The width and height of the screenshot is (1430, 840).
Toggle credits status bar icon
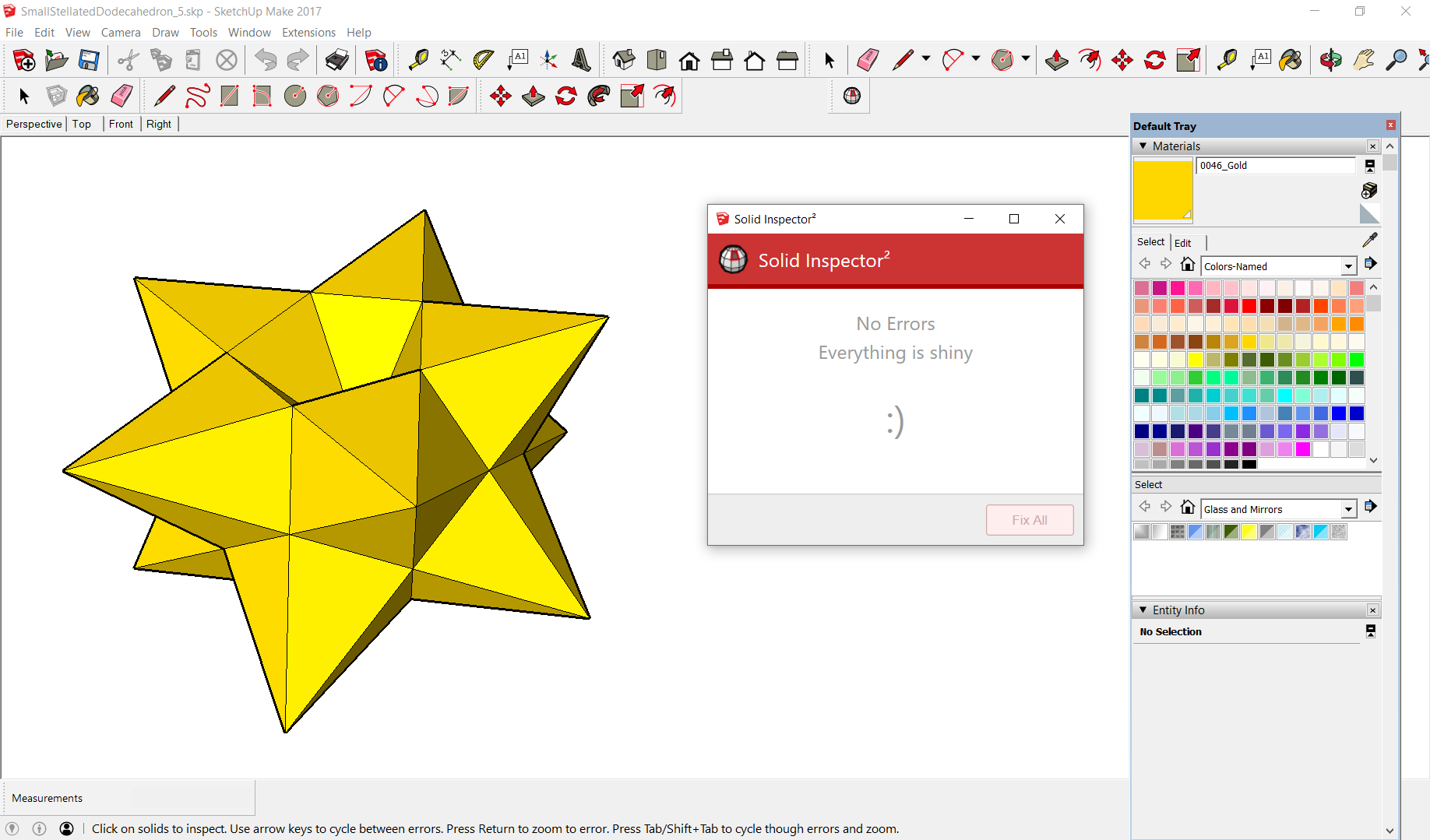(40, 829)
